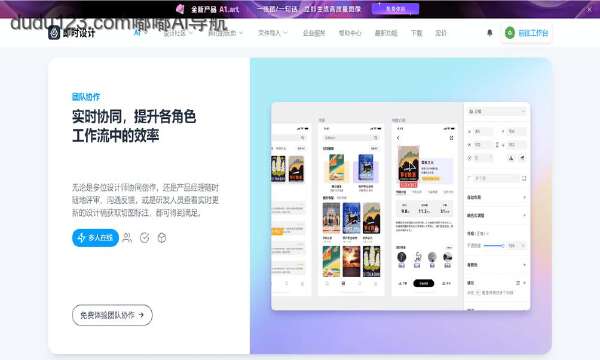Select the blue 多人在线 pill
Viewport: 600px width, 360px height.
pos(95,238)
